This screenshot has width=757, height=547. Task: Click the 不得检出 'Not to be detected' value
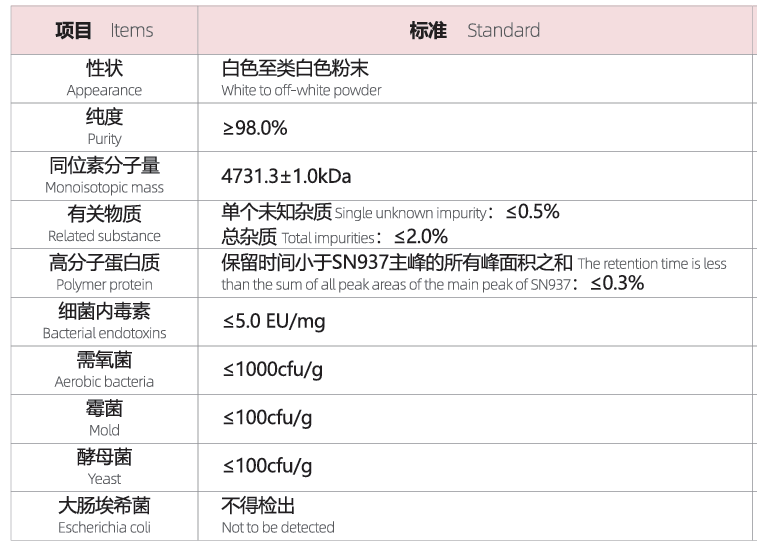(x=259, y=515)
